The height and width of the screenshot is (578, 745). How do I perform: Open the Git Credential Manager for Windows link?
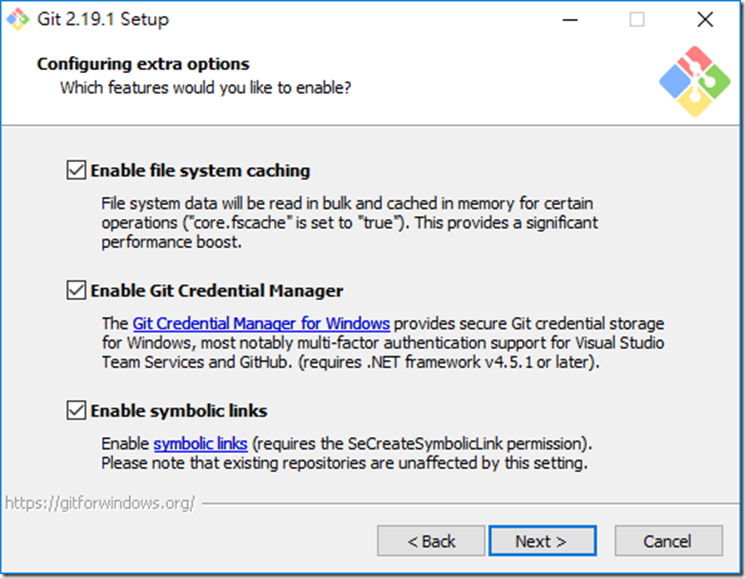tap(261, 323)
